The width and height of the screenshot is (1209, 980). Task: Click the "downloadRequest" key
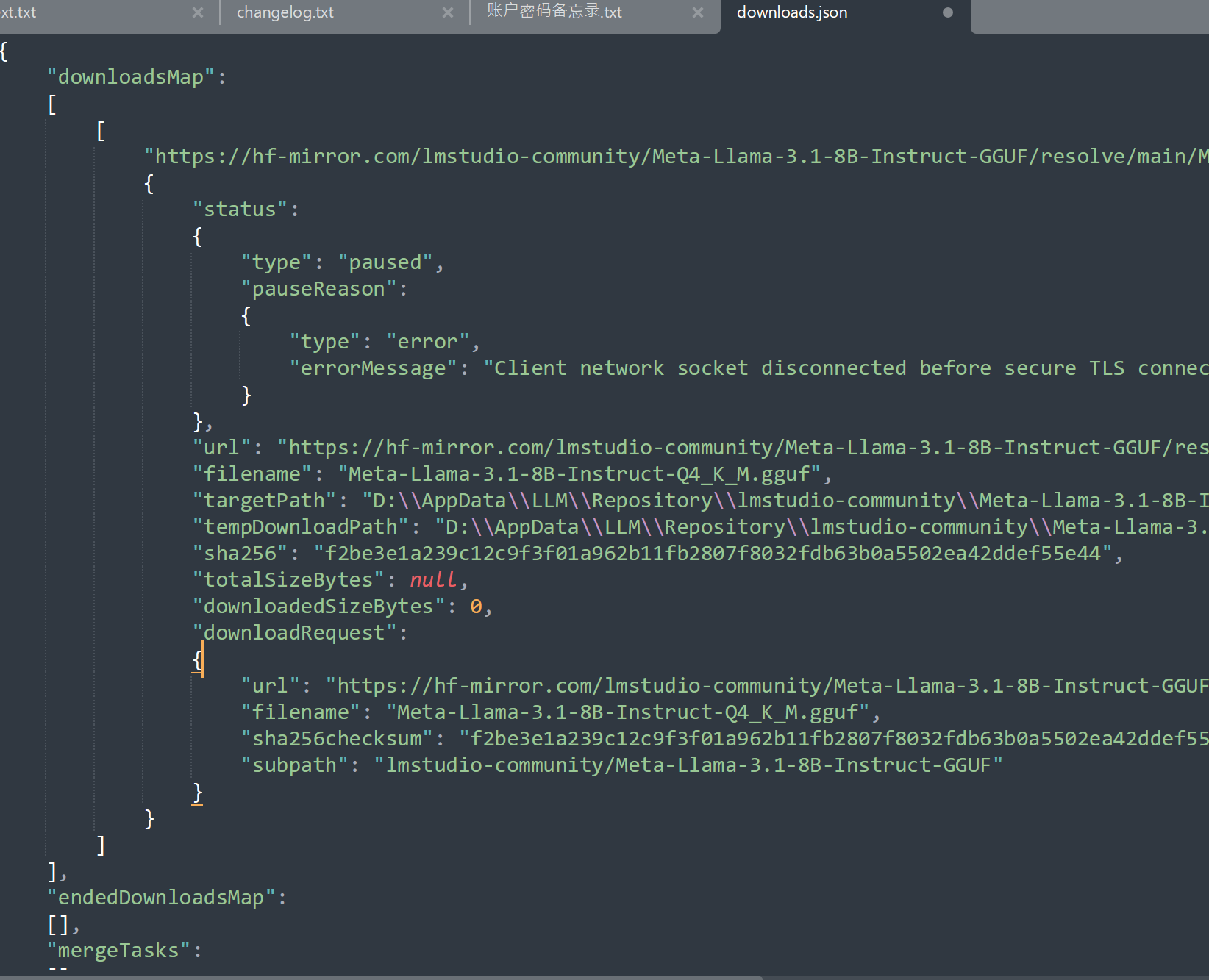click(x=295, y=633)
